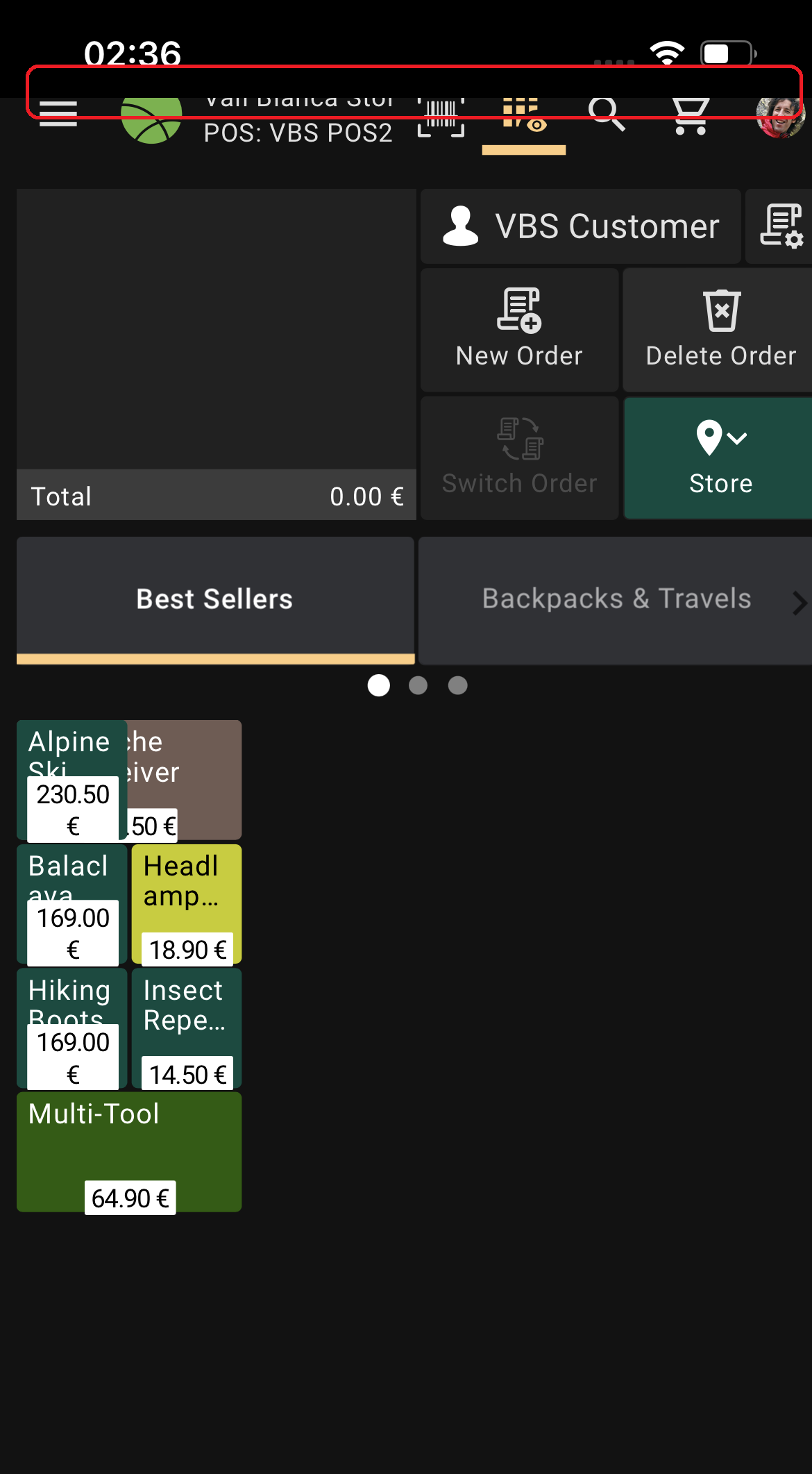812x1474 pixels.
Task: Open the user profile avatar
Action: tap(780, 118)
